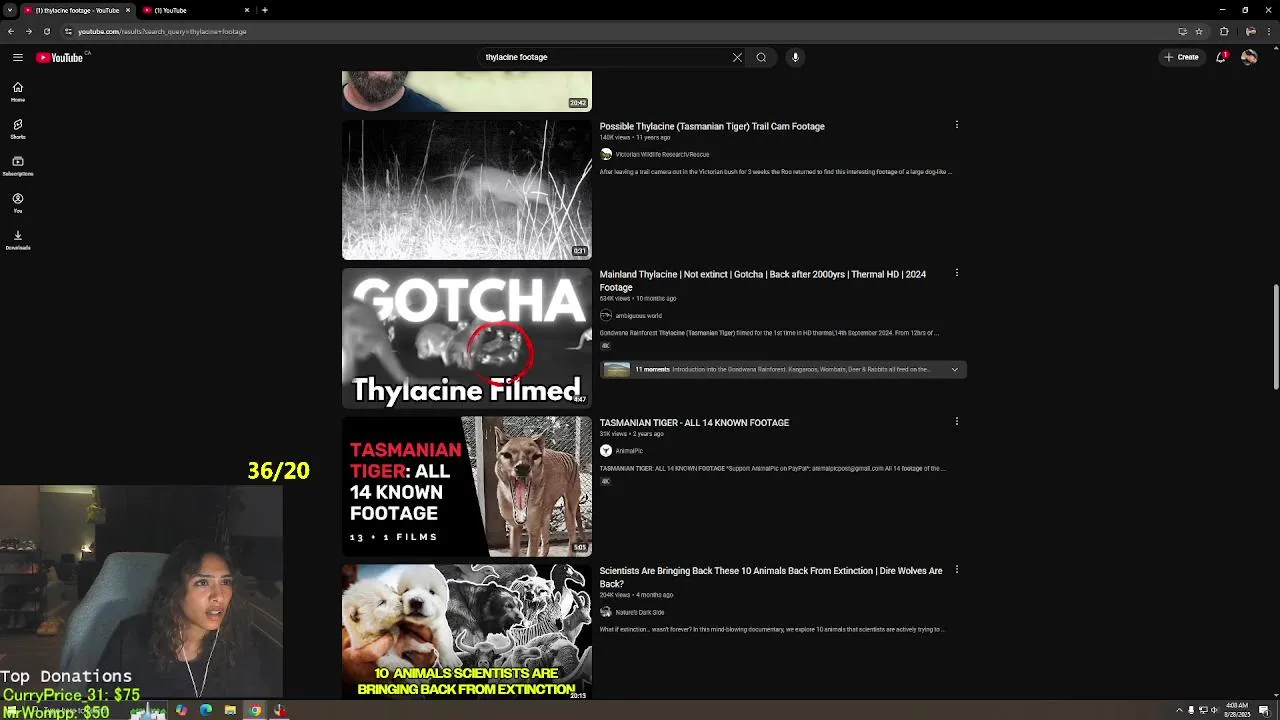Open Subscriptions in the YouTube sidebar
The height and width of the screenshot is (720, 1280).
tap(17, 166)
